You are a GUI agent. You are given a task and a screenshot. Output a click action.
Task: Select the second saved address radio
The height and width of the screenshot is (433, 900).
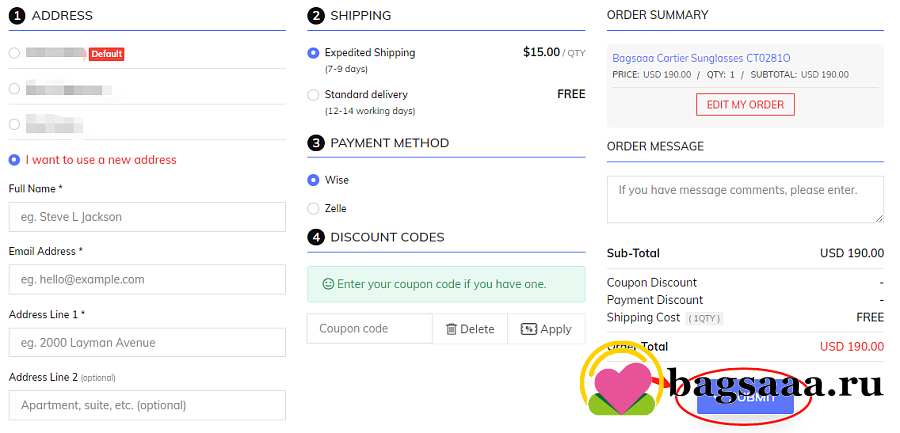pyautogui.click(x=14, y=88)
